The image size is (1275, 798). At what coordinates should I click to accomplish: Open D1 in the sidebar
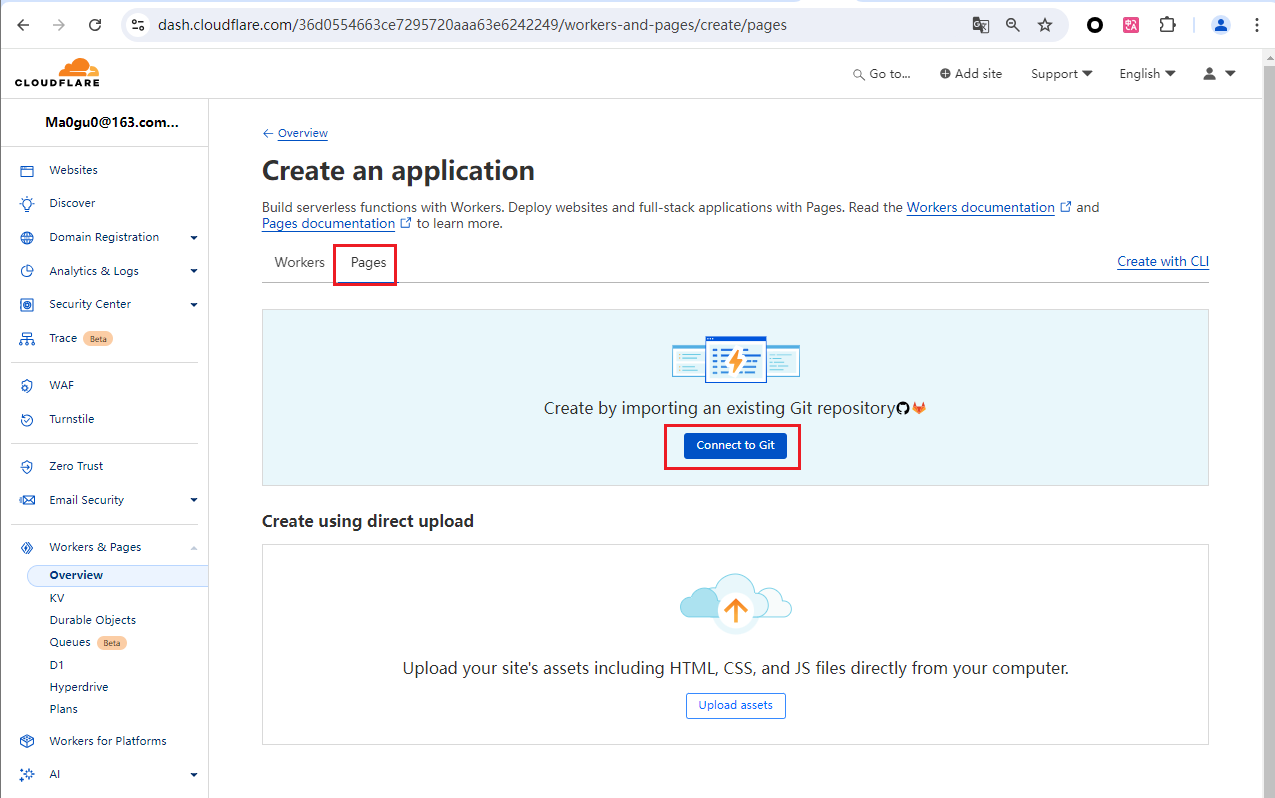[57, 665]
